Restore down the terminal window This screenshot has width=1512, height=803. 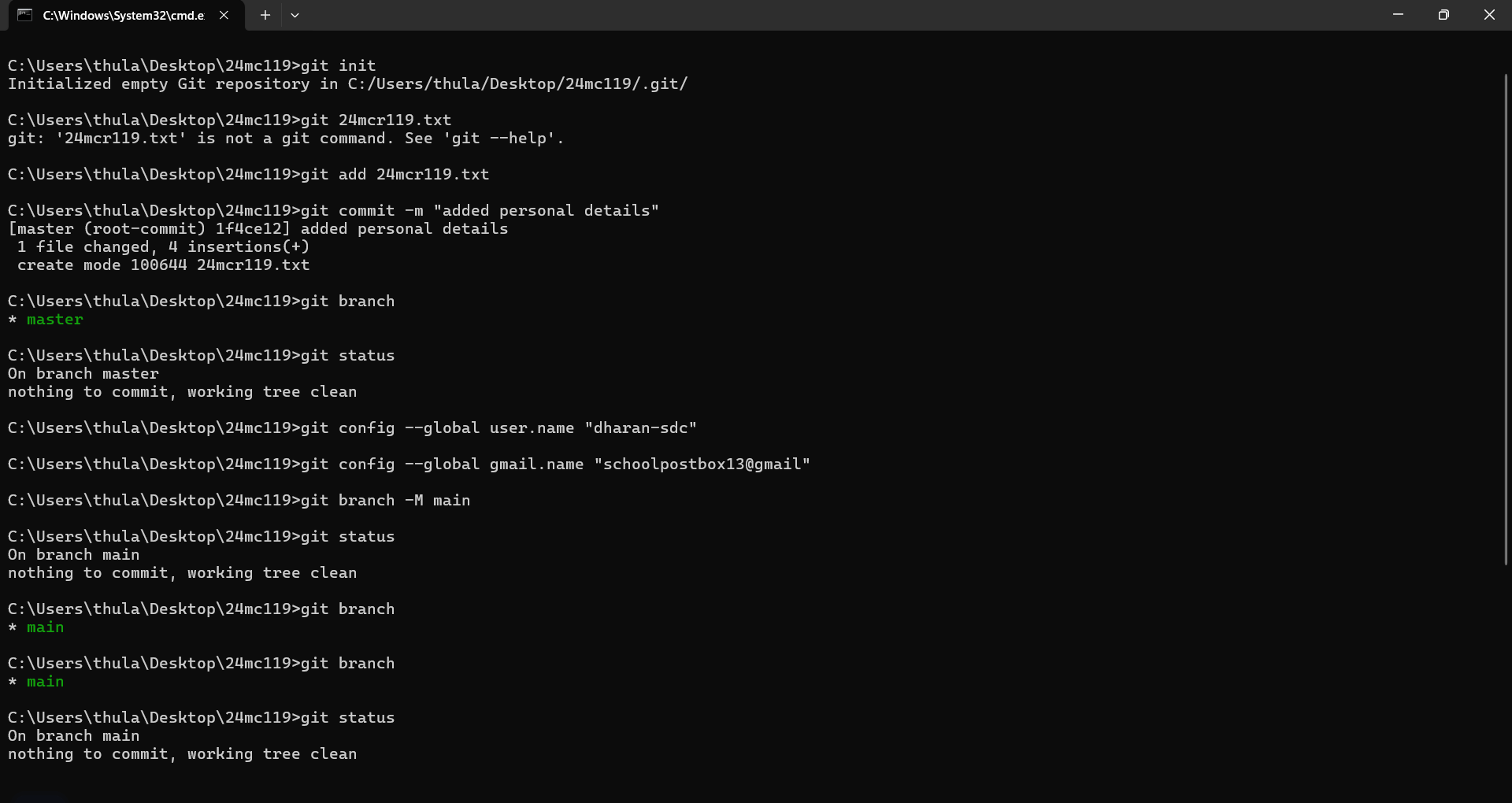coord(1443,15)
